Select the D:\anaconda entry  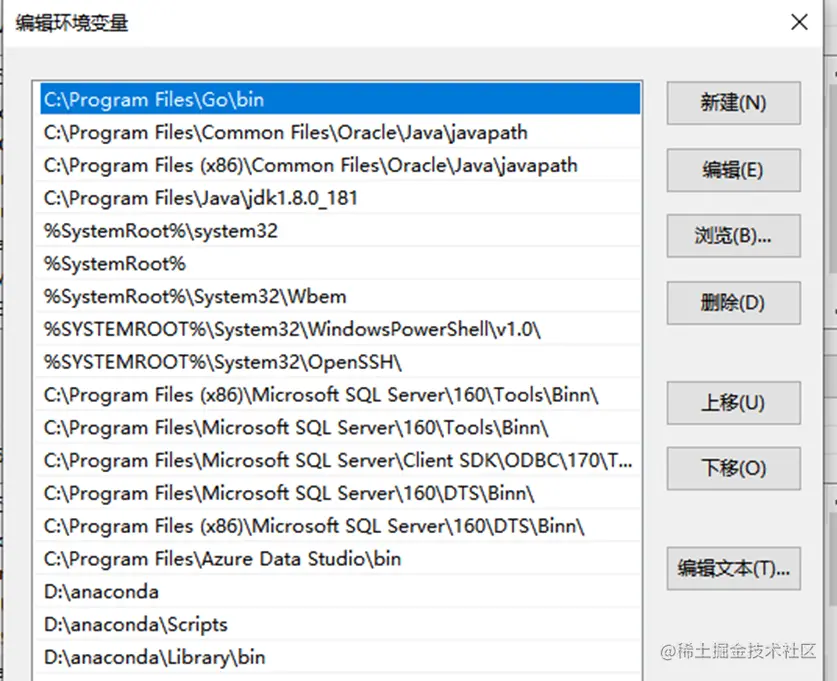(340, 592)
